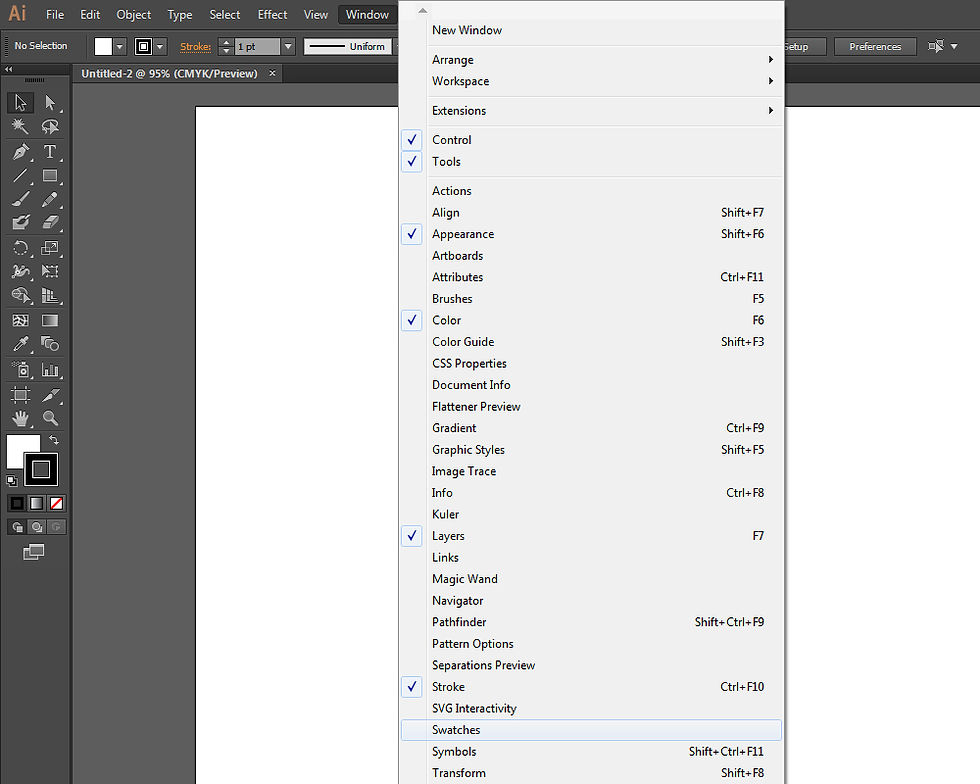Choose Swatches from Window menu
Viewport: 980px width, 784px height.
coord(591,730)
